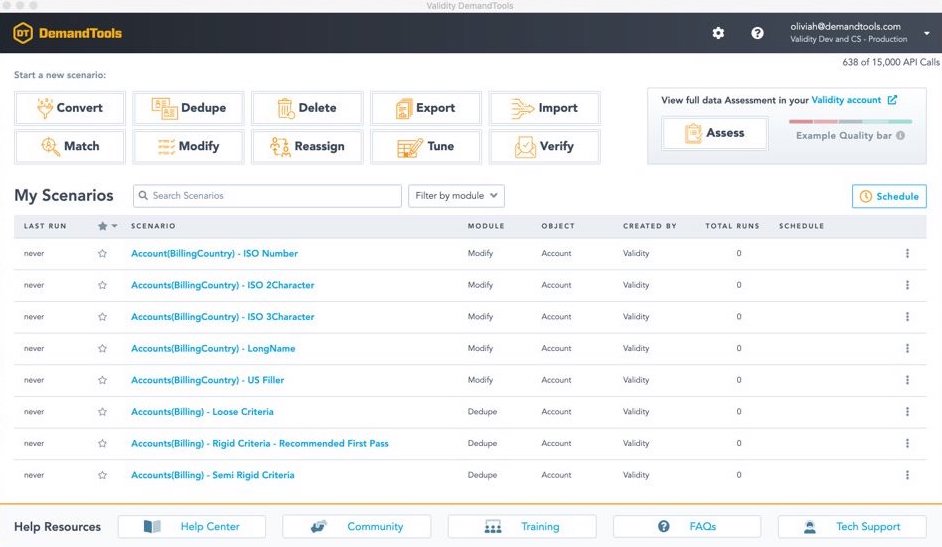Image resolution: width=942 pixels, height=547 pixels.
Task: Expand the user account dropdown arrow
Action: (926, 33)
